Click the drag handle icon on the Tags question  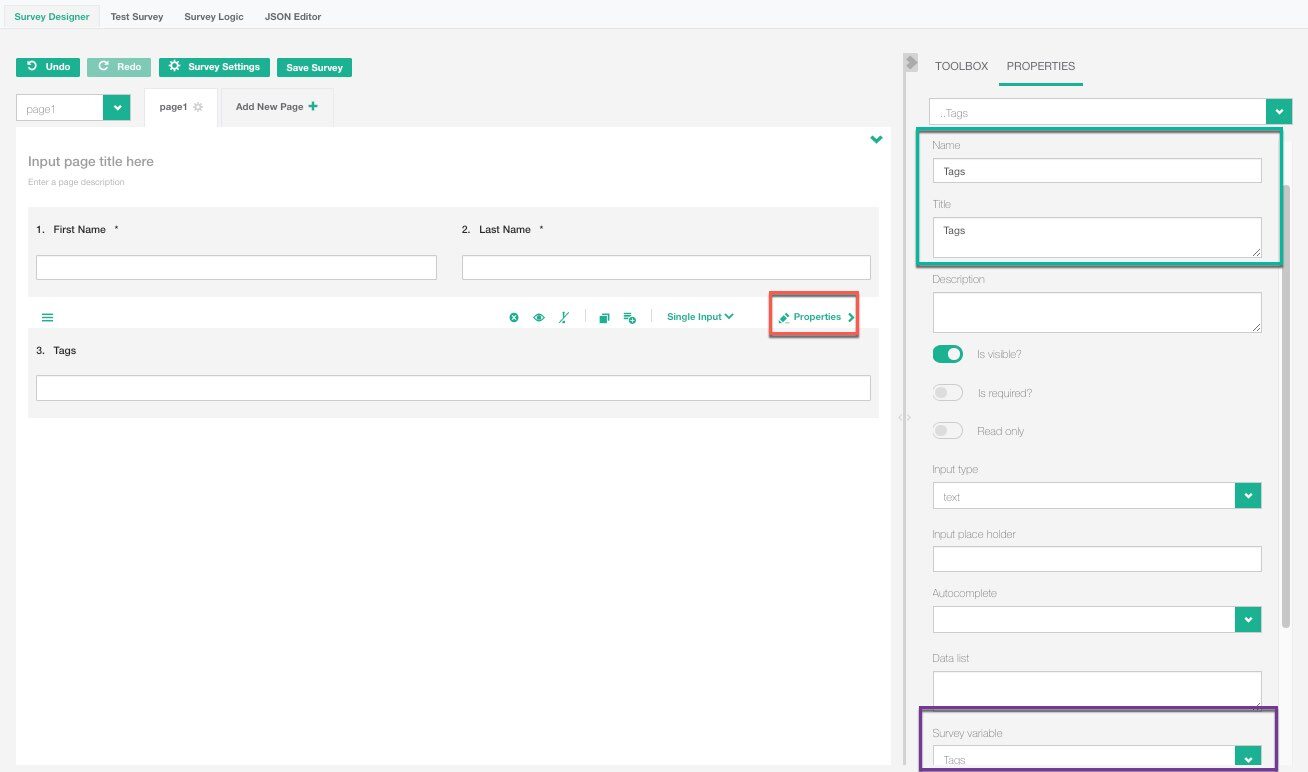pos(47,317)
